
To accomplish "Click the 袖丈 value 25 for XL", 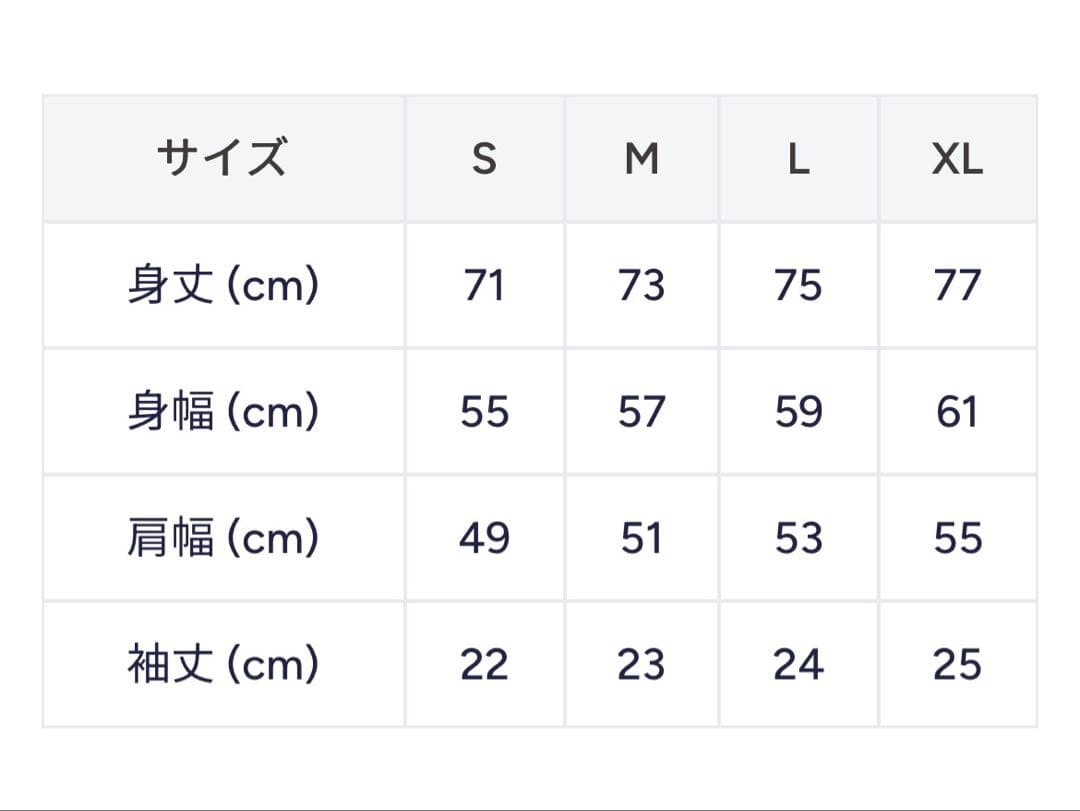I will (957, 664).
